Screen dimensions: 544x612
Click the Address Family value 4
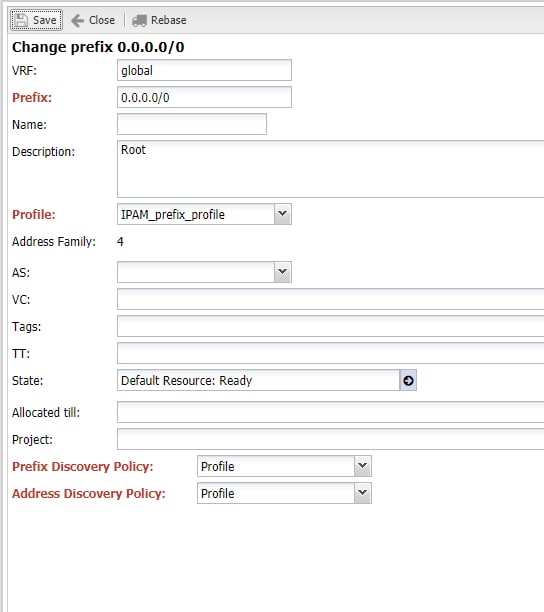click(120, 242)
